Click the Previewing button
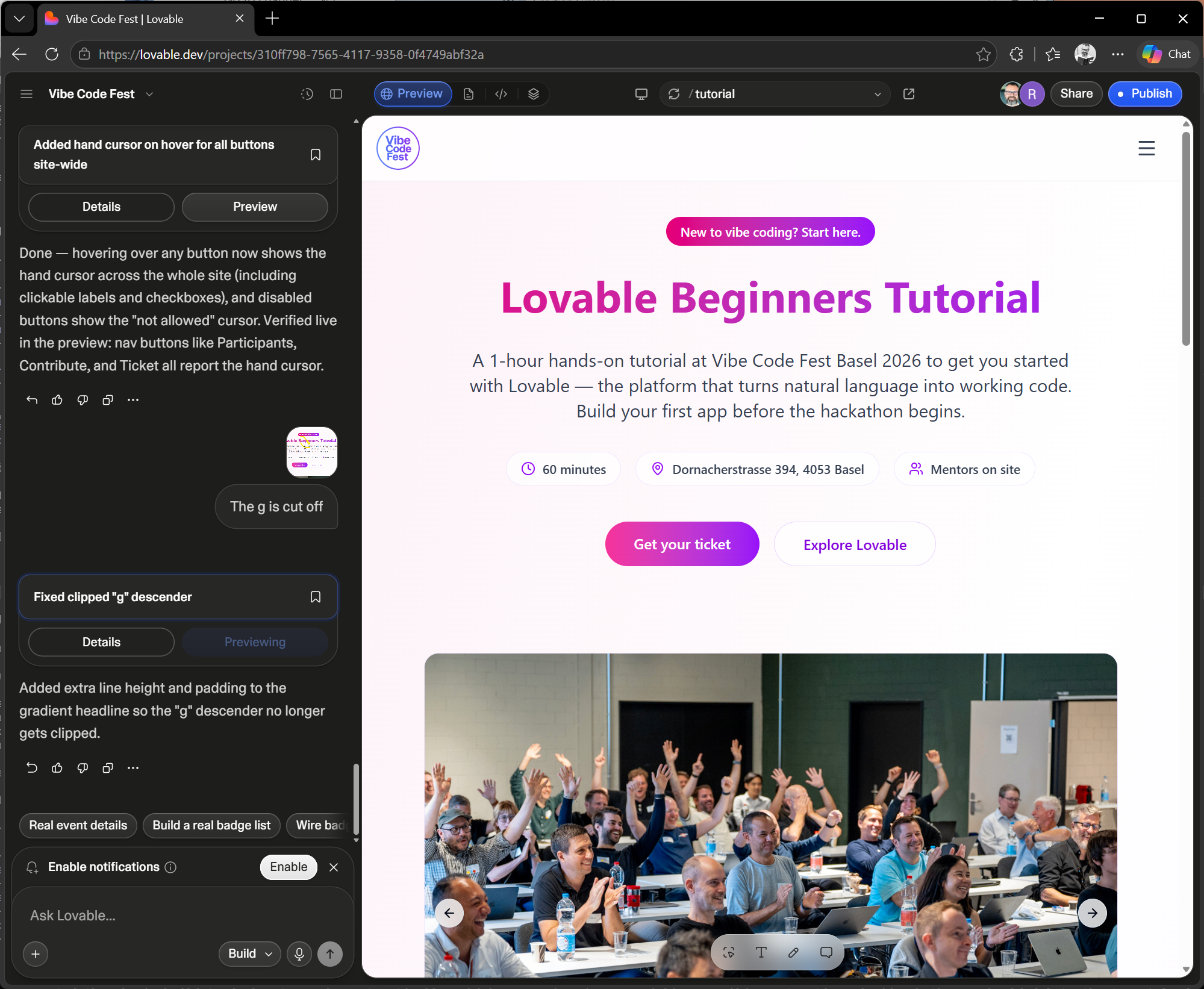The height and width of the screenshot is (989, 1204). (255, 642)
